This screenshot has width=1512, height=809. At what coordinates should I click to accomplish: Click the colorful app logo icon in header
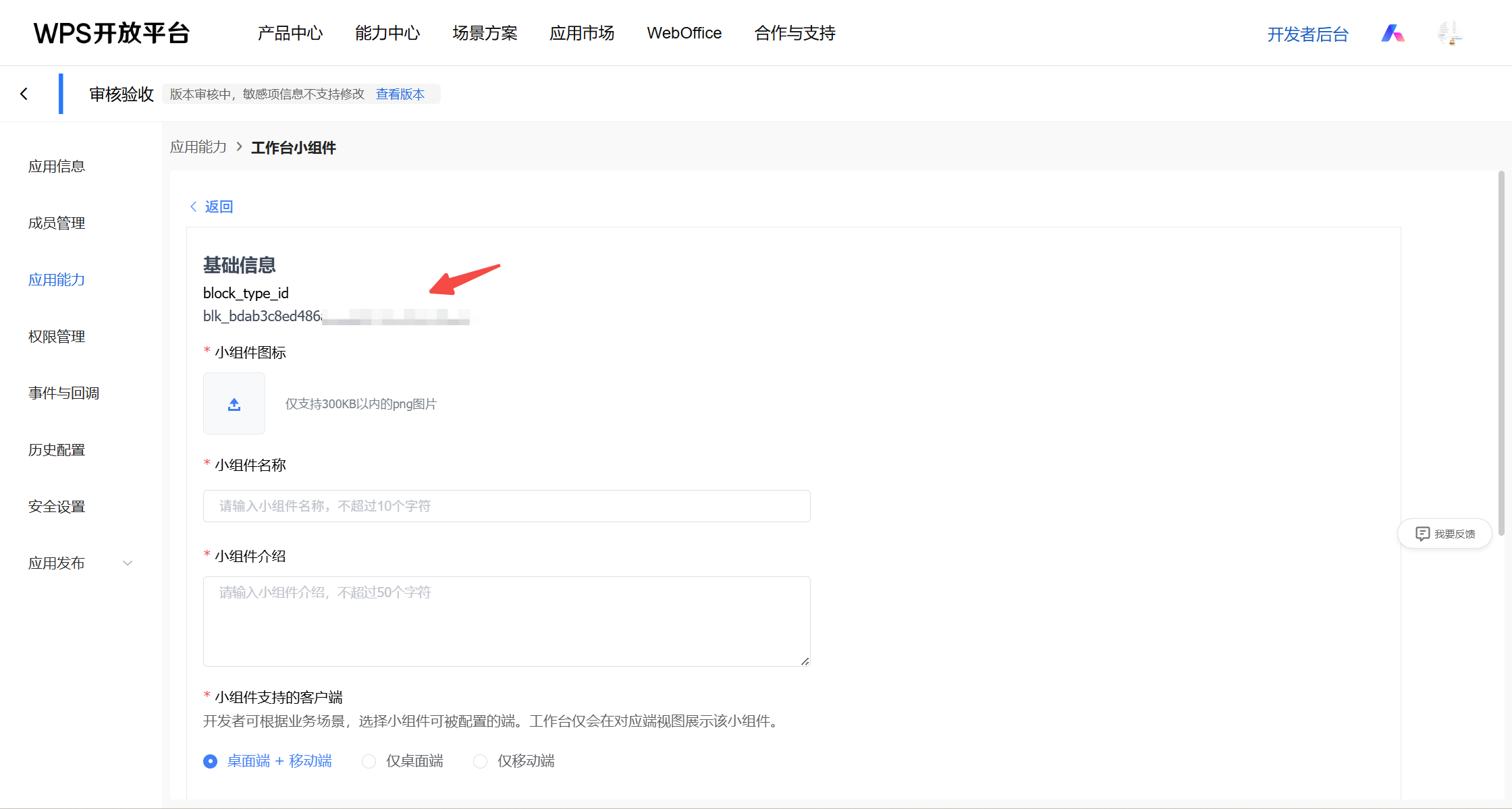coord(1392,33)
